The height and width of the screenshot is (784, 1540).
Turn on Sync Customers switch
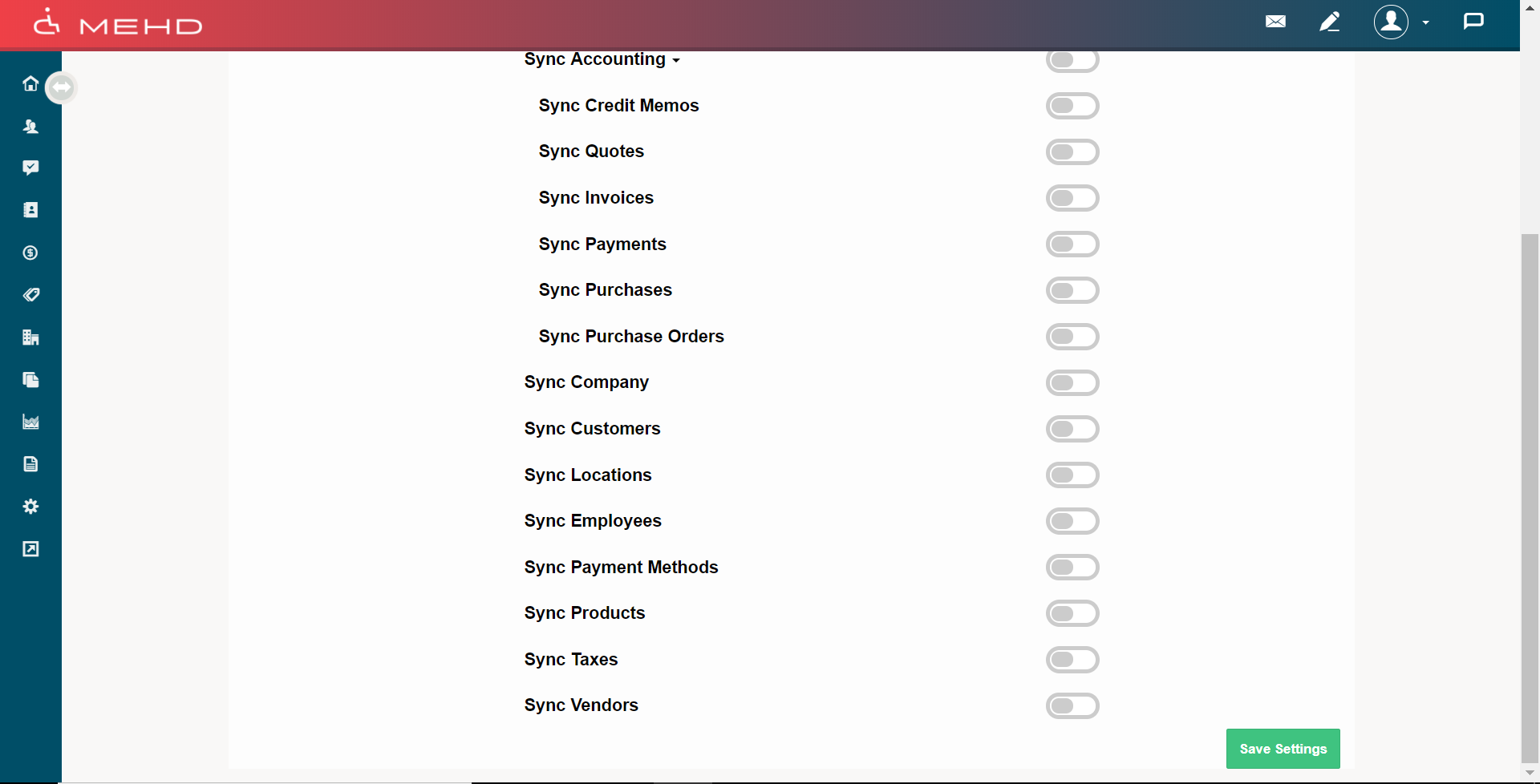pos(1072,429)
